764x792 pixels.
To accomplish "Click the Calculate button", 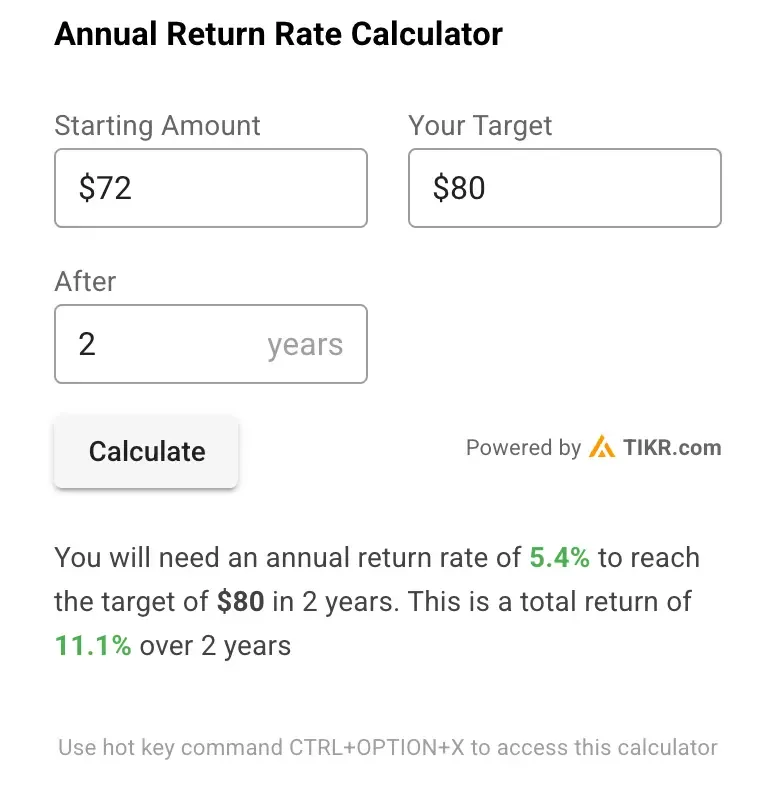I will click(x=146, y=451).
